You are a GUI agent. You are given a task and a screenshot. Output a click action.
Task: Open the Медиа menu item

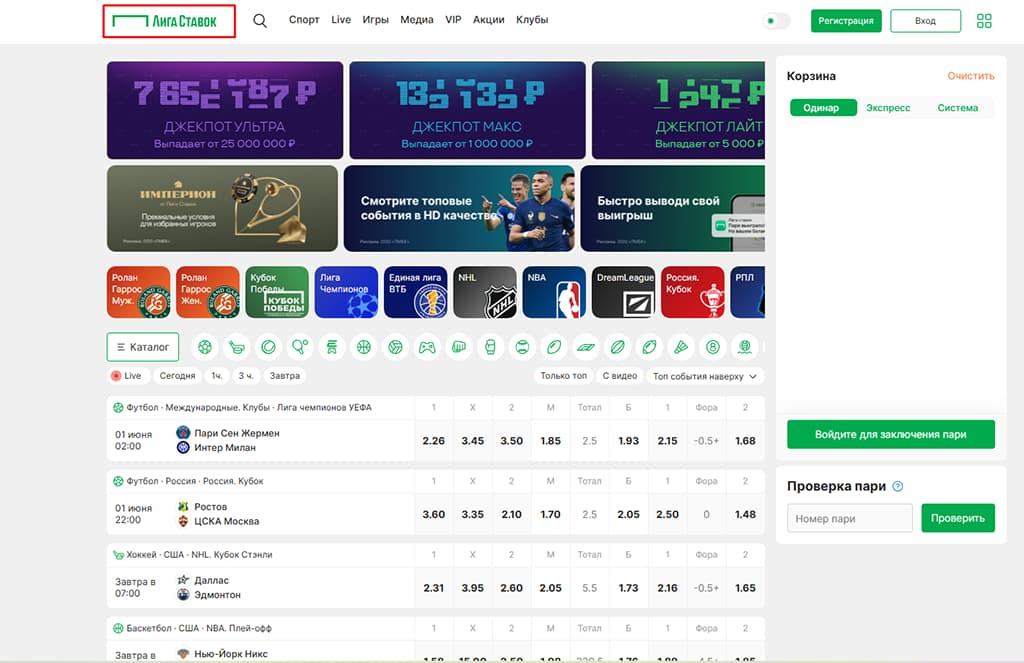[417, 20]
